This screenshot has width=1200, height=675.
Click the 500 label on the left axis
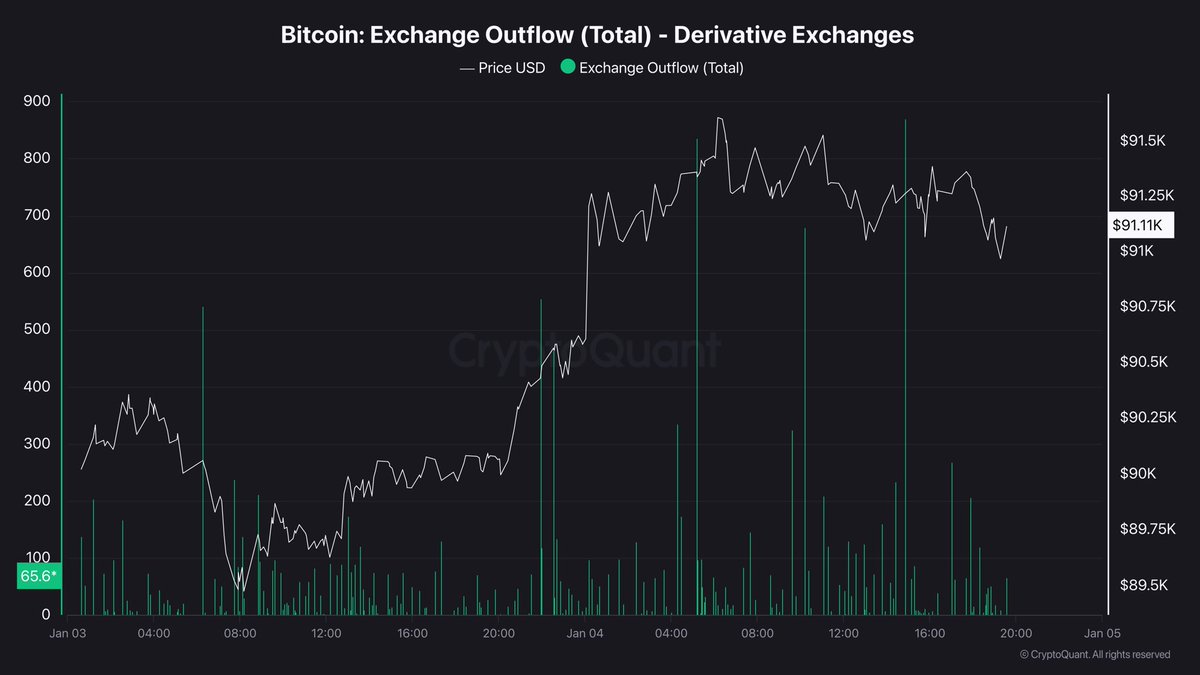tap(37, 330)
